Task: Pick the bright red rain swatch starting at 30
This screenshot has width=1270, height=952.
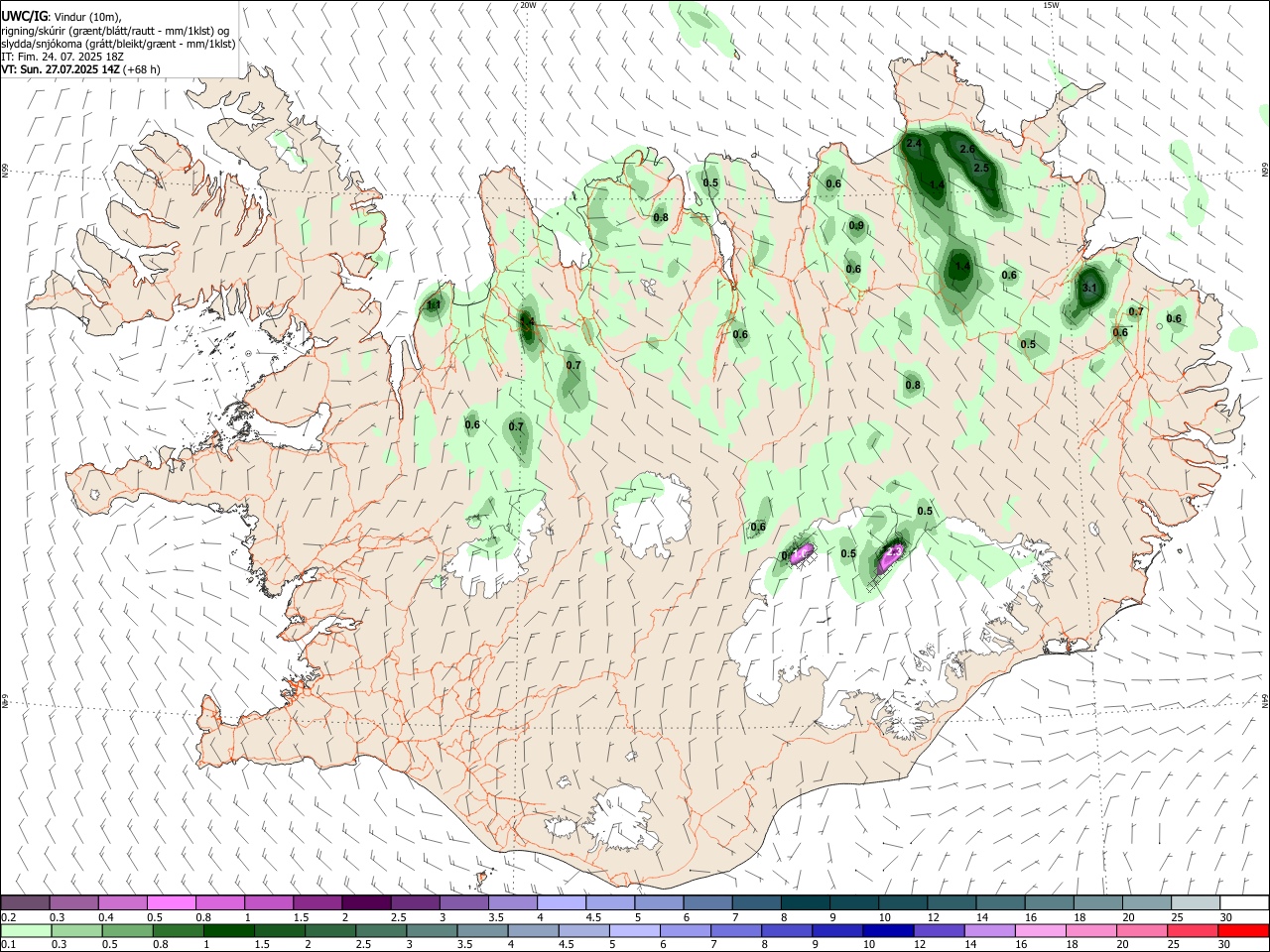Action: point(1242,930)
